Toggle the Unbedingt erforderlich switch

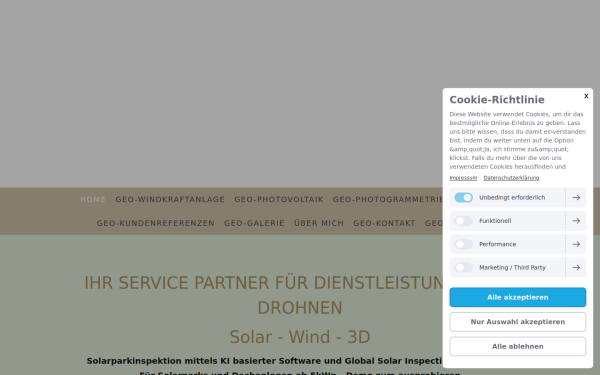[x=463, y=197]
